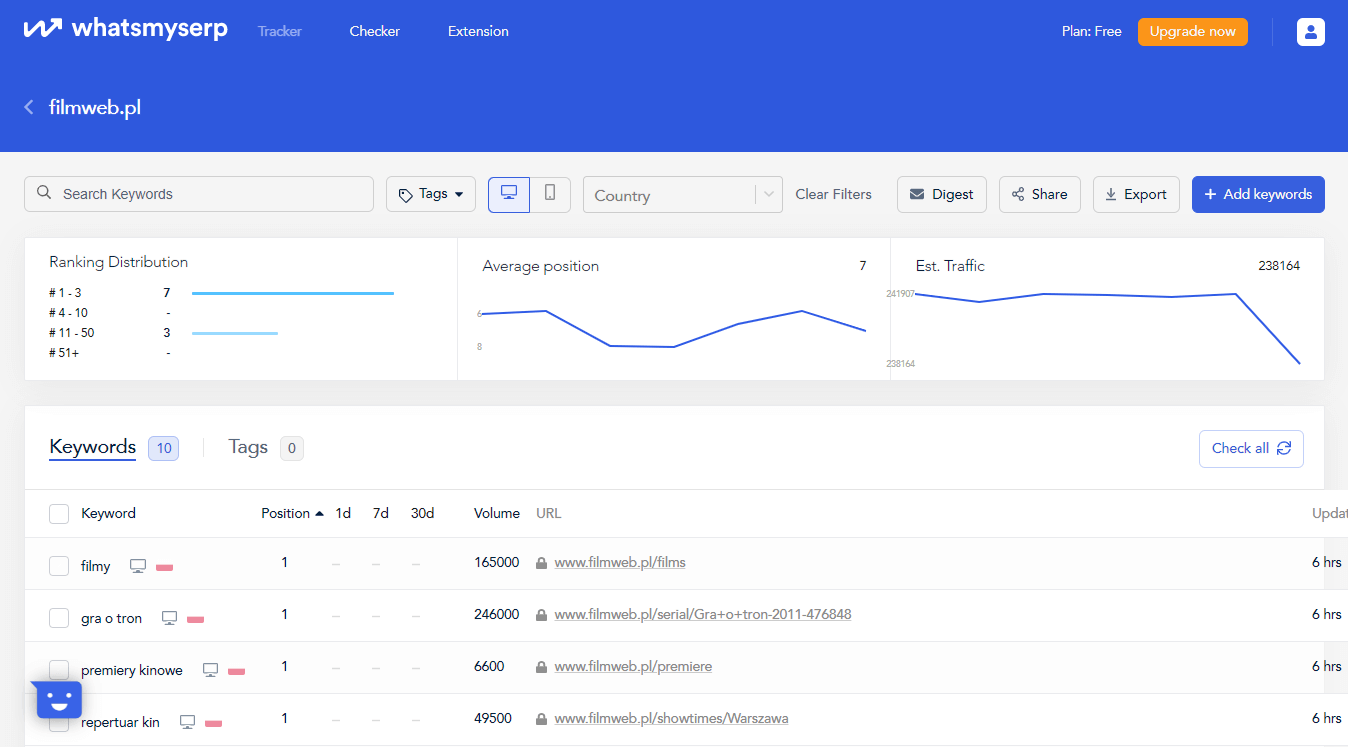This screenshot has height=747, width=1348.
Task: Open the Gra+o+tron-2011-476848 URL link
Action: pos(703,614)
